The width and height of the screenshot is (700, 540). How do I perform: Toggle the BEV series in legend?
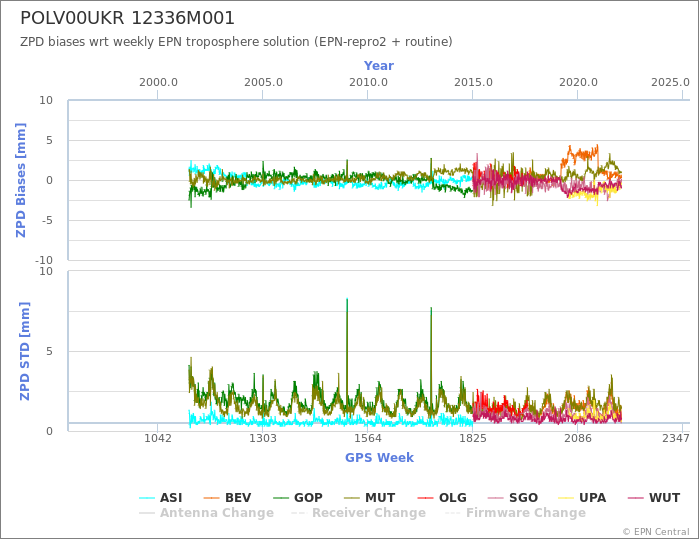tap(227, 498)
